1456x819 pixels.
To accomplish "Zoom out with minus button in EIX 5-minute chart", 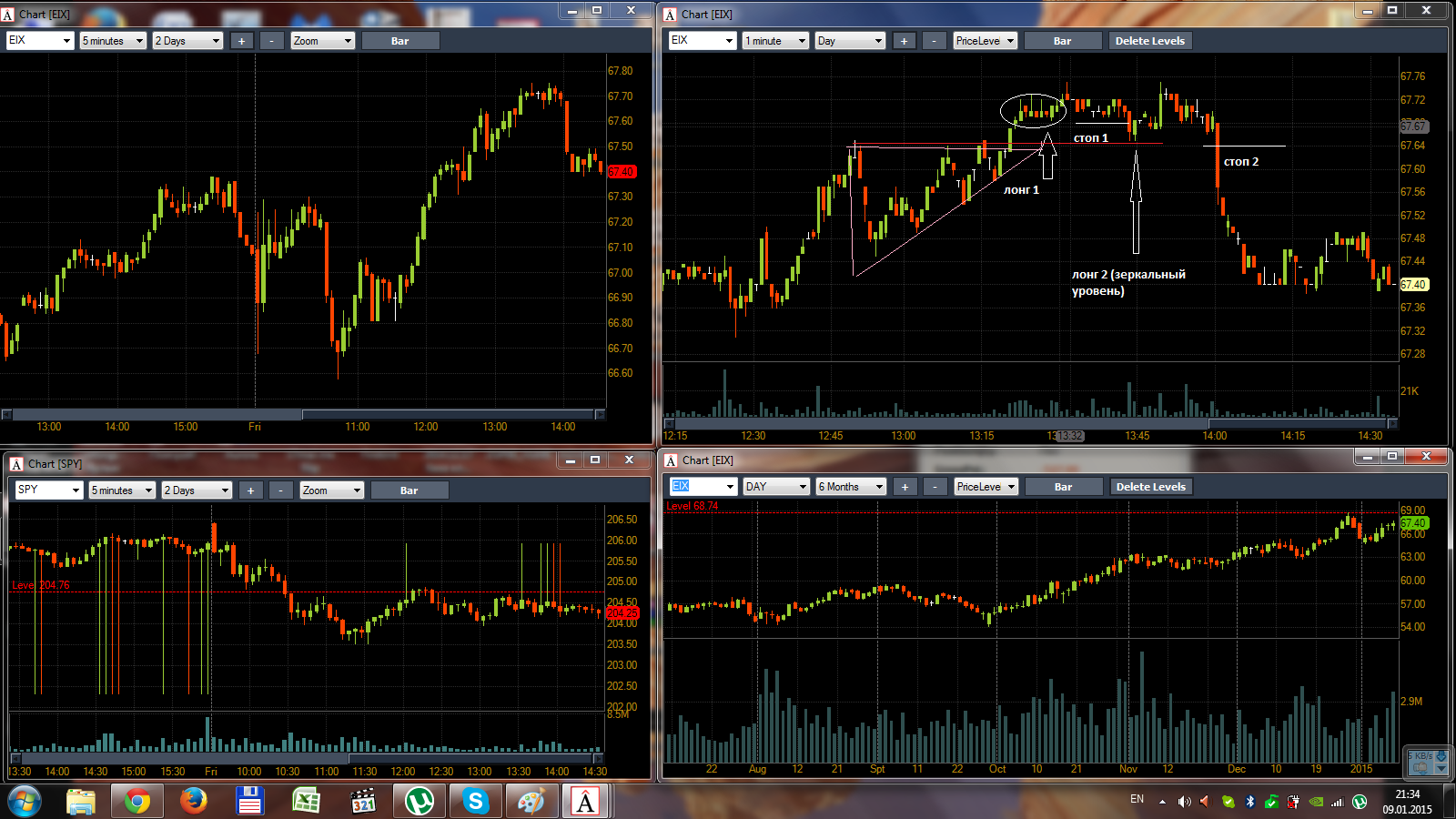I will (272, 41).
